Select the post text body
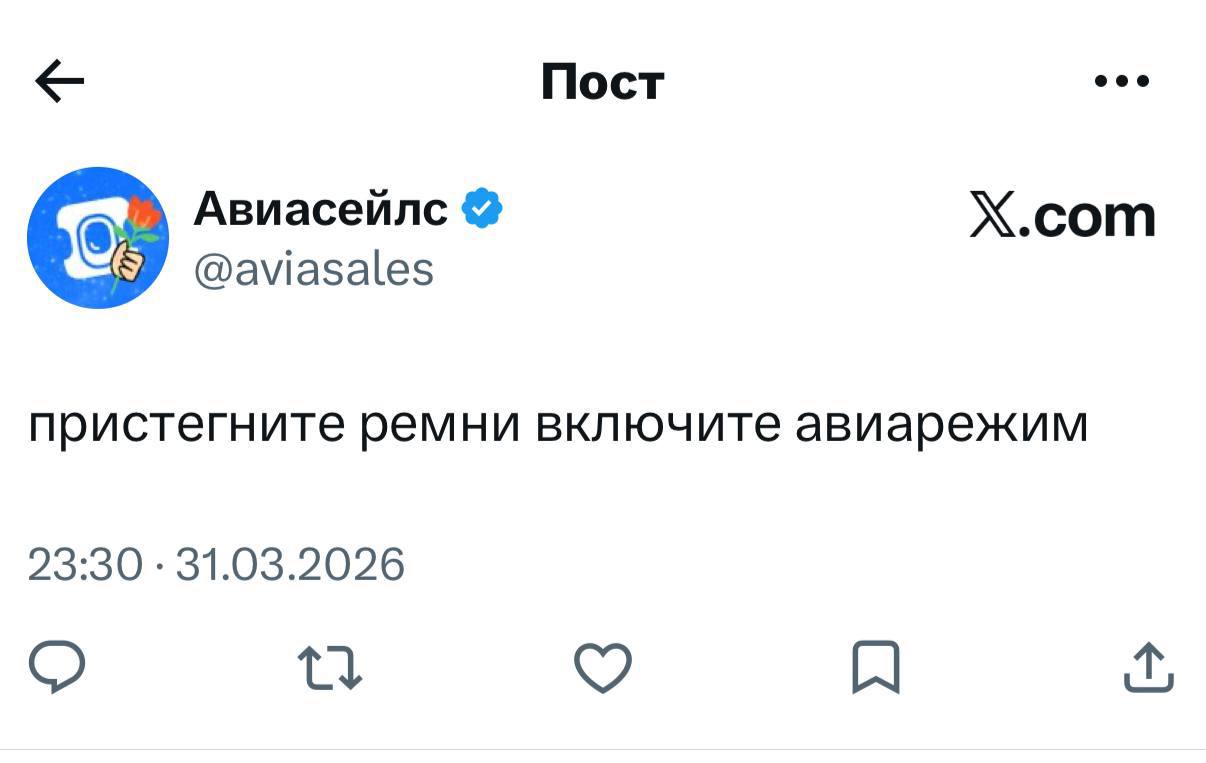This screenshot has width=1206, height=763. (557, 425)
